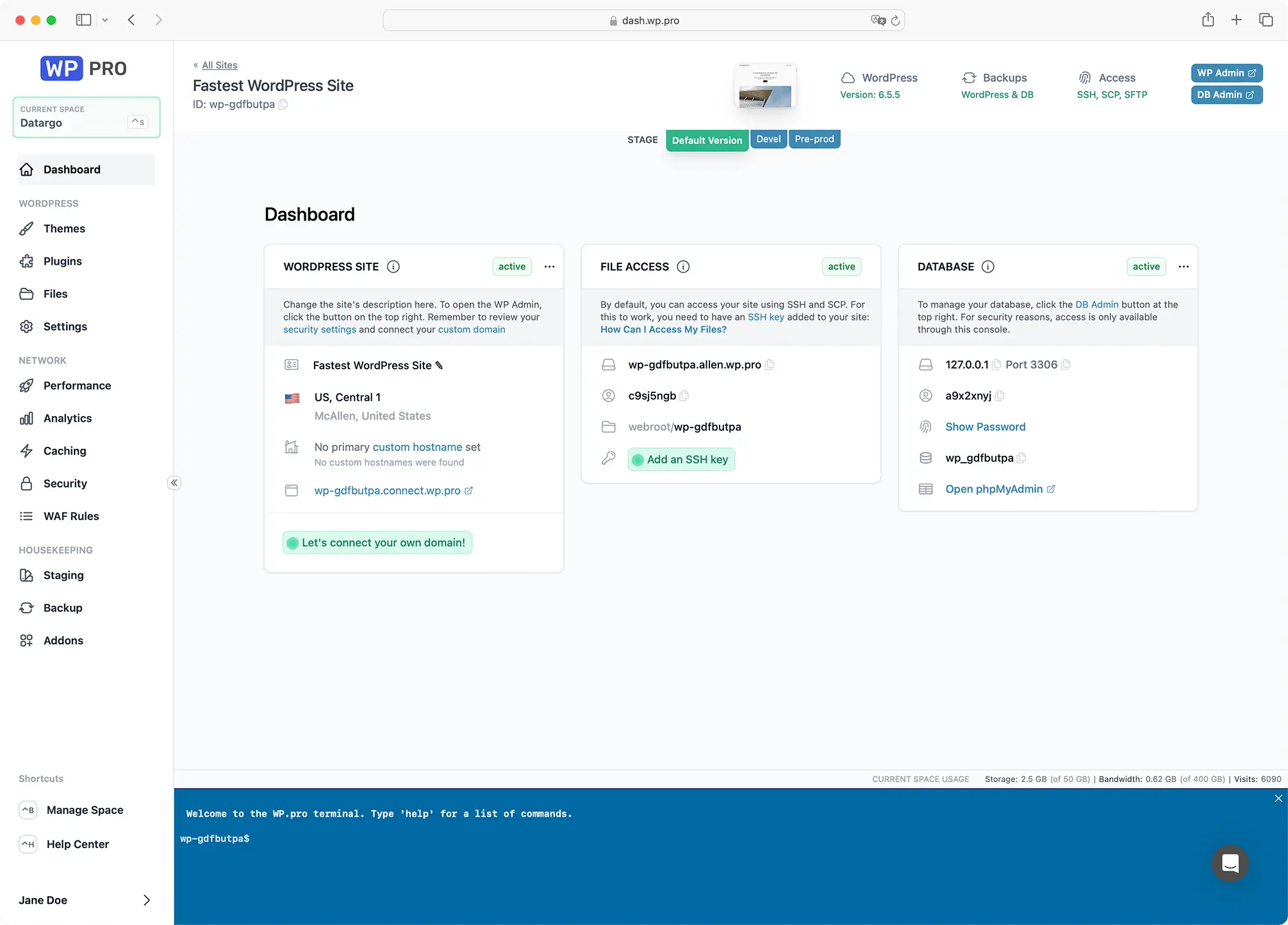Copy the site ID wp-gdfbutpa
This screenshot has height=925, width=1288.
click(x=283, y=104)
